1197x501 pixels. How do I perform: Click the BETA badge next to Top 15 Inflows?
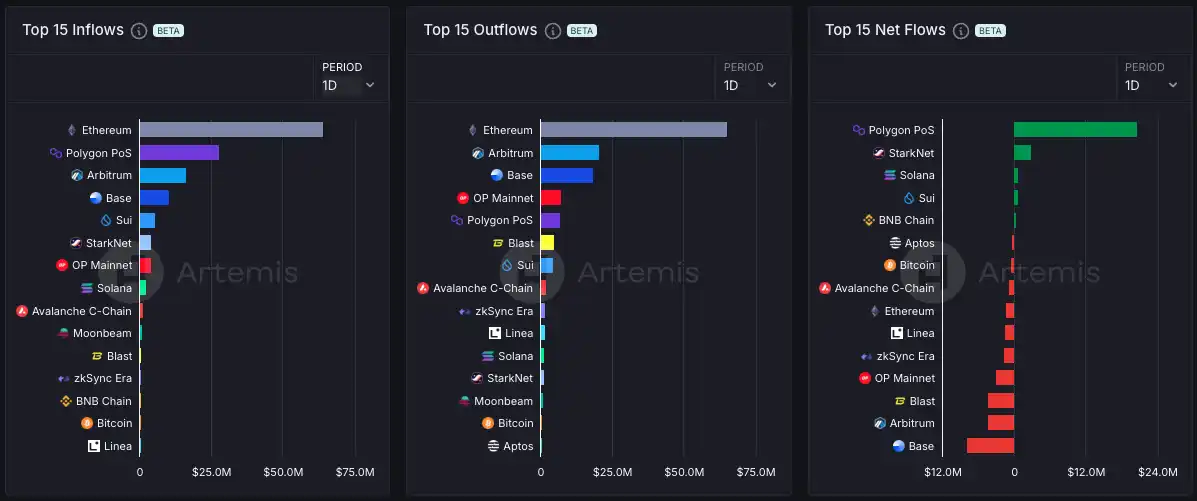pyautogui.click(x=168, y=30)
